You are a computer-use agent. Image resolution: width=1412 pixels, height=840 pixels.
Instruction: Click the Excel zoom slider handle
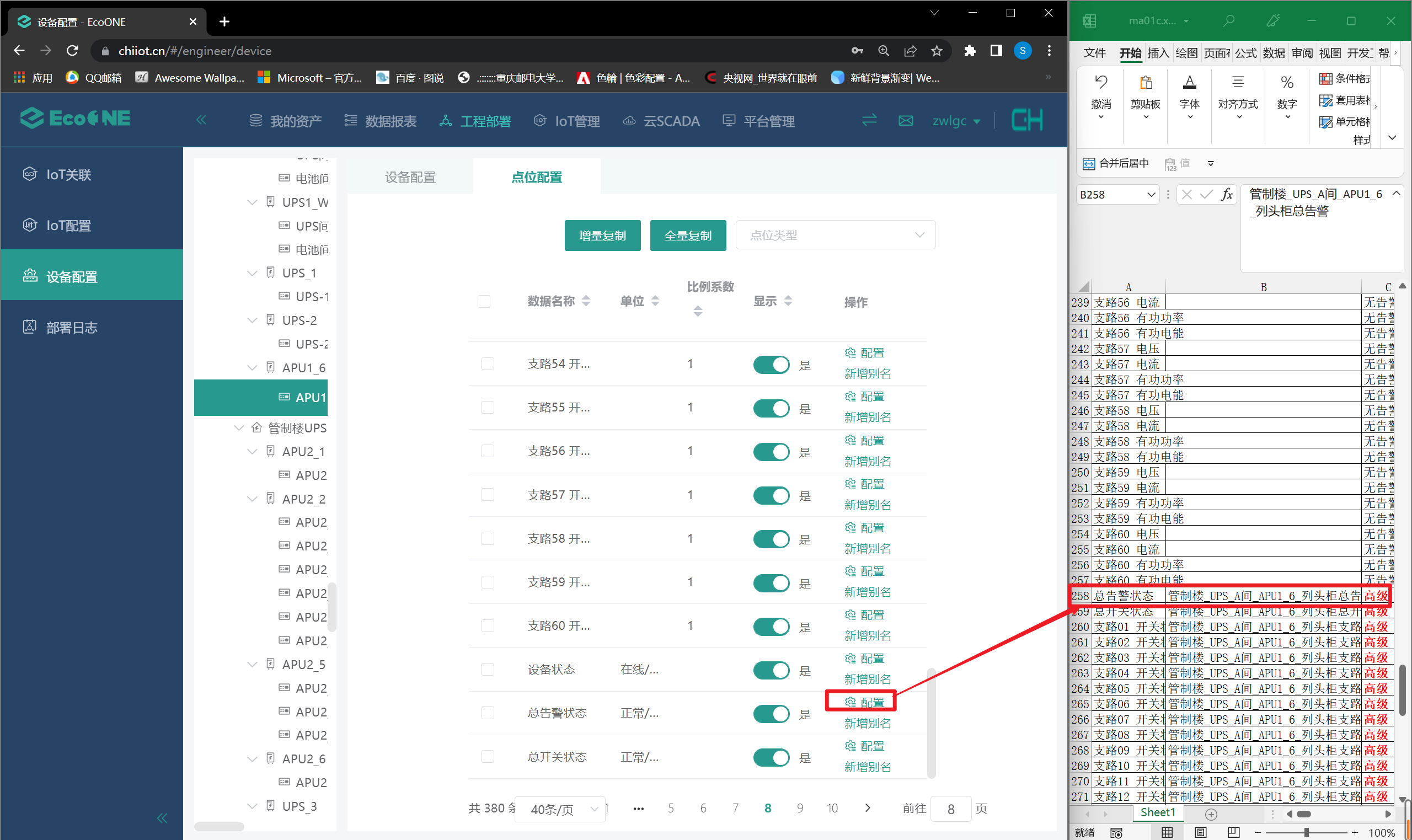[x=1306, y=833]
